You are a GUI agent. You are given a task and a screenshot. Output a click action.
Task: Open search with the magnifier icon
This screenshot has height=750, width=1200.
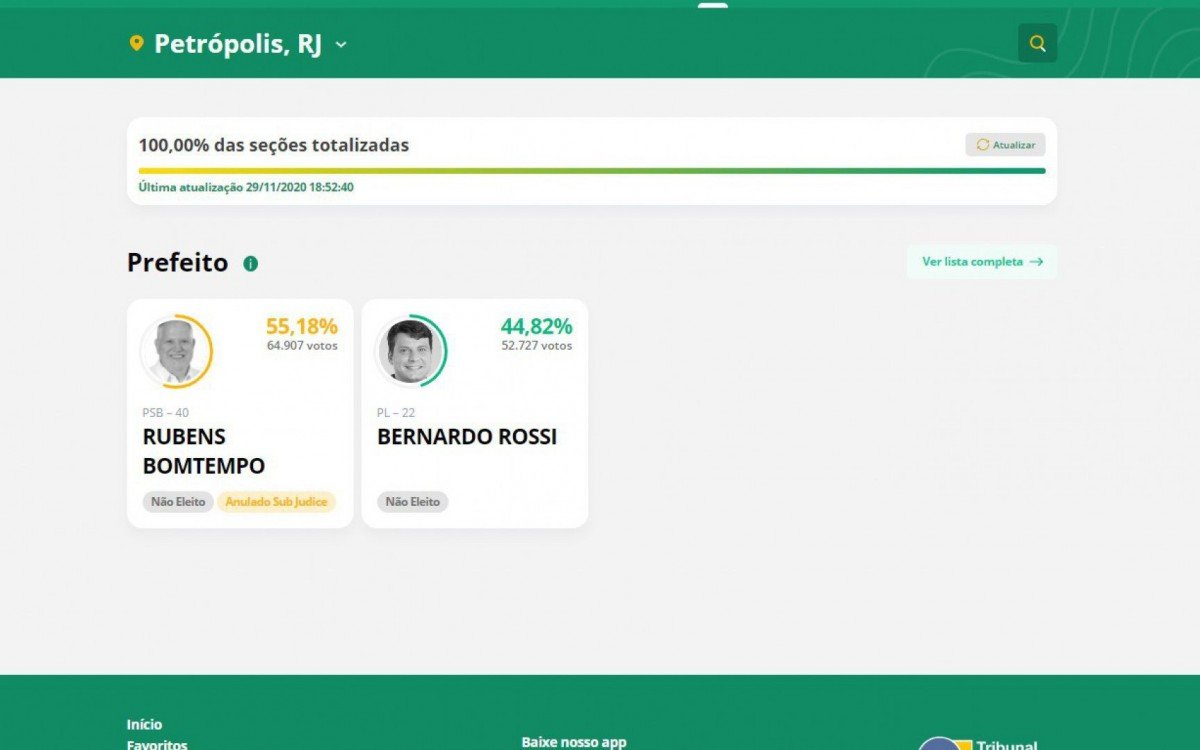pos(1037,43)
